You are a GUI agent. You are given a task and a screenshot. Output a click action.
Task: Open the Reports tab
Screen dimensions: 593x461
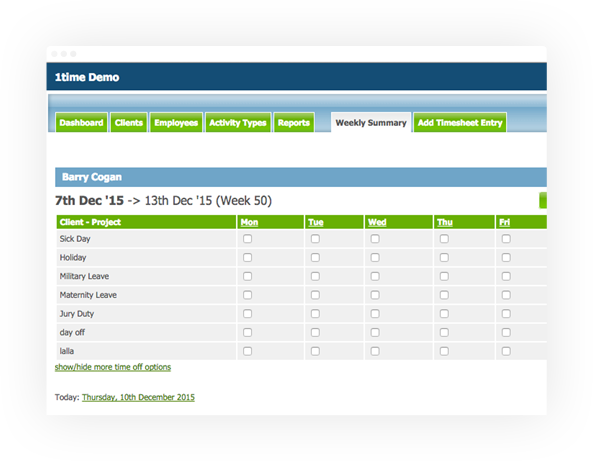point(294,123)
